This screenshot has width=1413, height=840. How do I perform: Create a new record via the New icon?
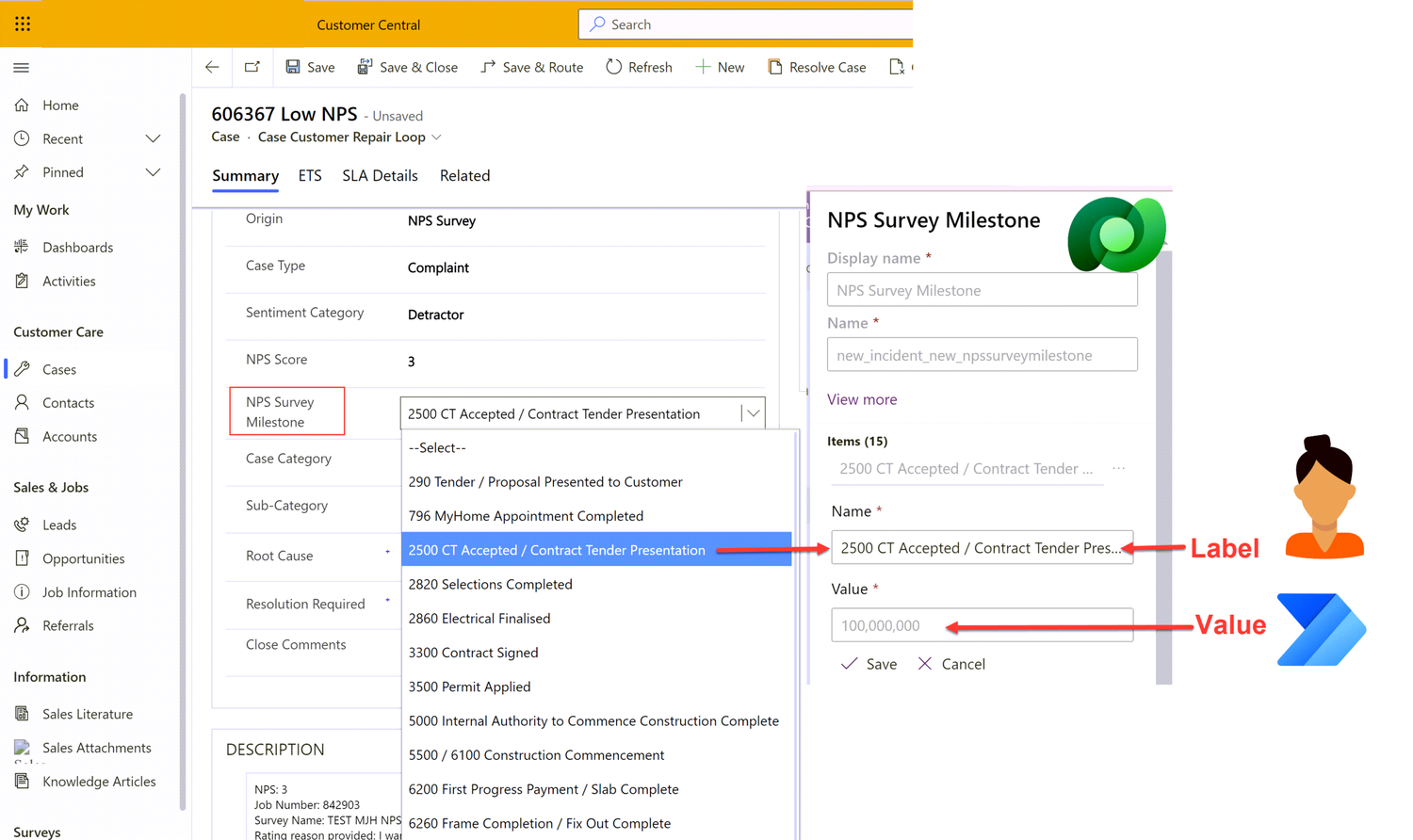tap(720, 67)
